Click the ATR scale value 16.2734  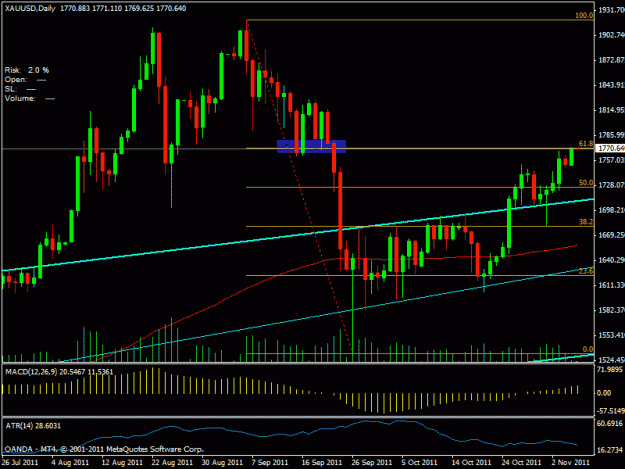pyautogui.click(x=609, y=450)
